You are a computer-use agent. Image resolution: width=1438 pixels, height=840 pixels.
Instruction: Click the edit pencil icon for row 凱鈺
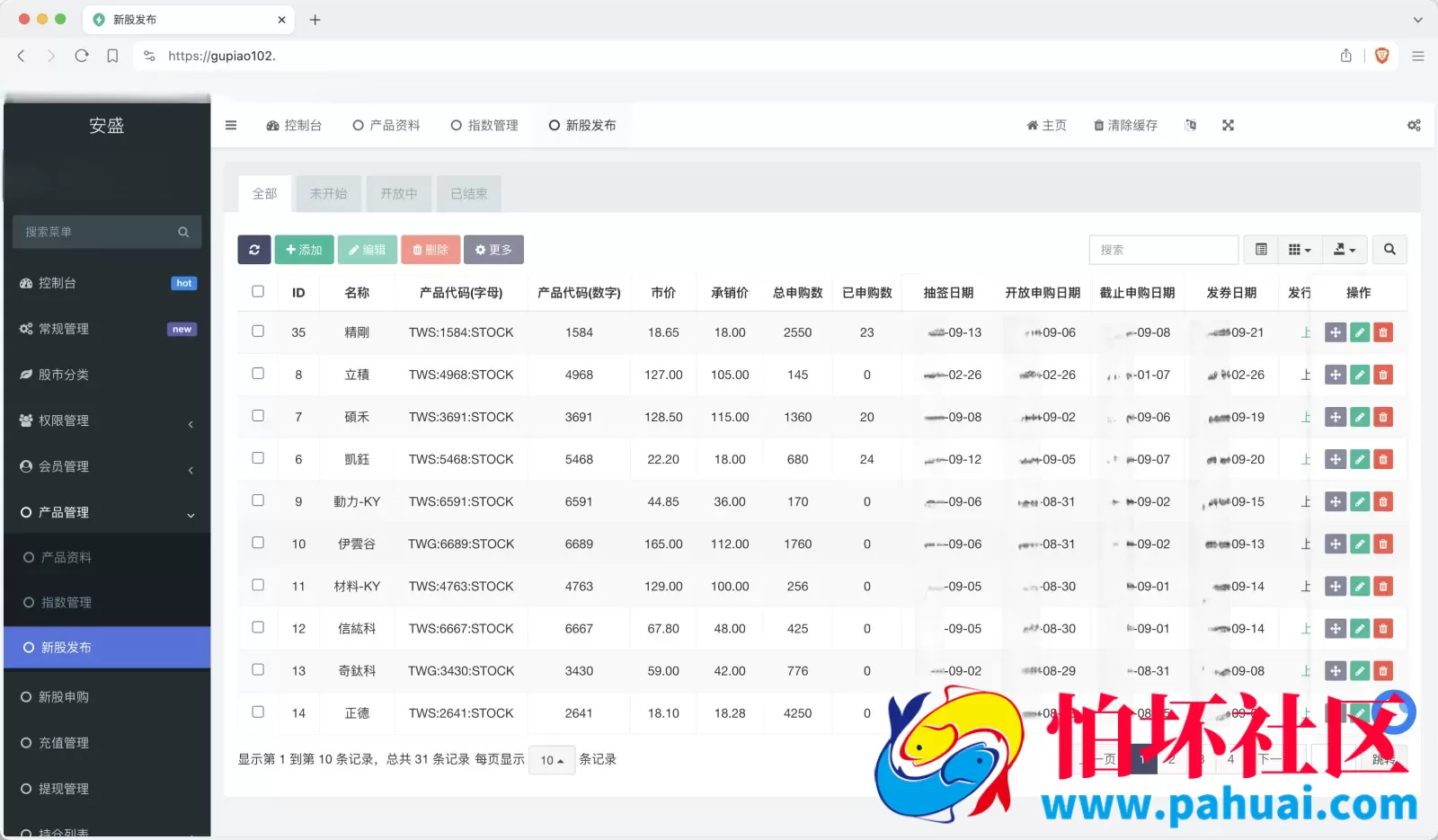pyautogui.click(x=1360, y=459)
